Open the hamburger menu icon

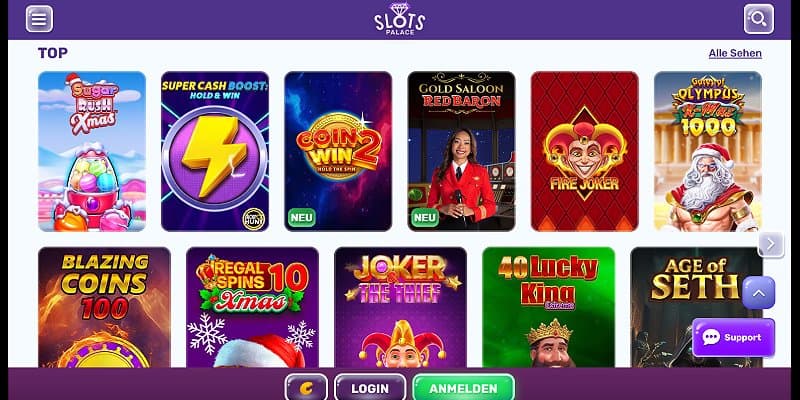tap(39, 19)
